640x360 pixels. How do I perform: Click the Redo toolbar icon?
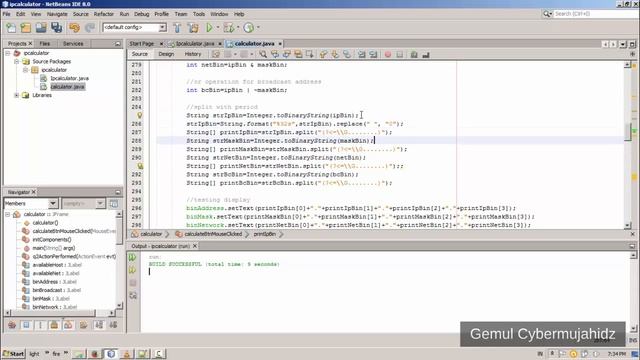coord(90,27)
